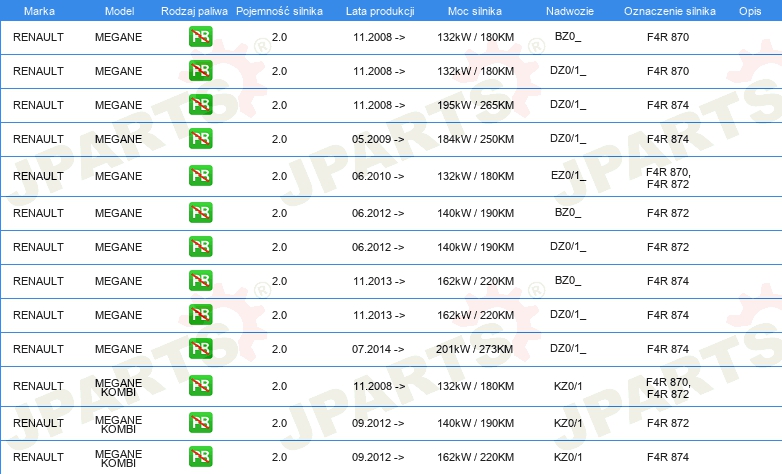
Task: Click the fuel icon in the BZ0_ 162kW / 220KM row
Action: (200, 280)
